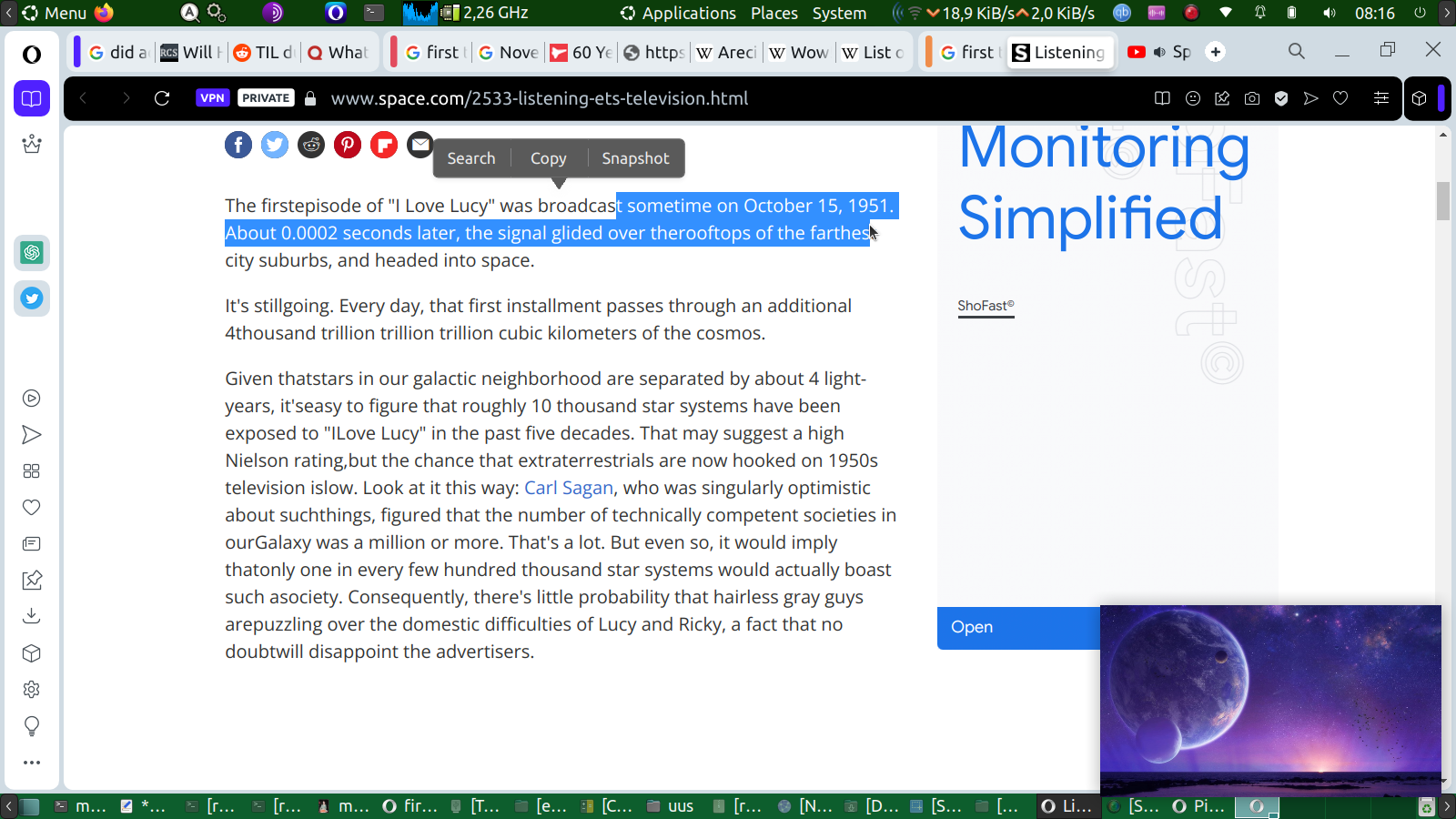This screenshot has height=819, width=1456.
Task: Click the planet video pop-out thumbnail
Action: tap(1270, 699)
